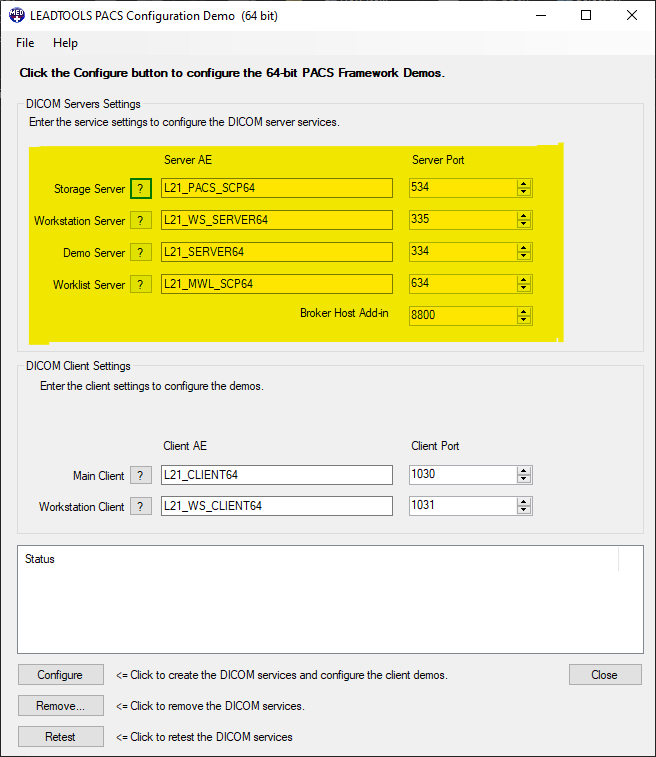
Task: Open the Help menu
Action: 65,43
